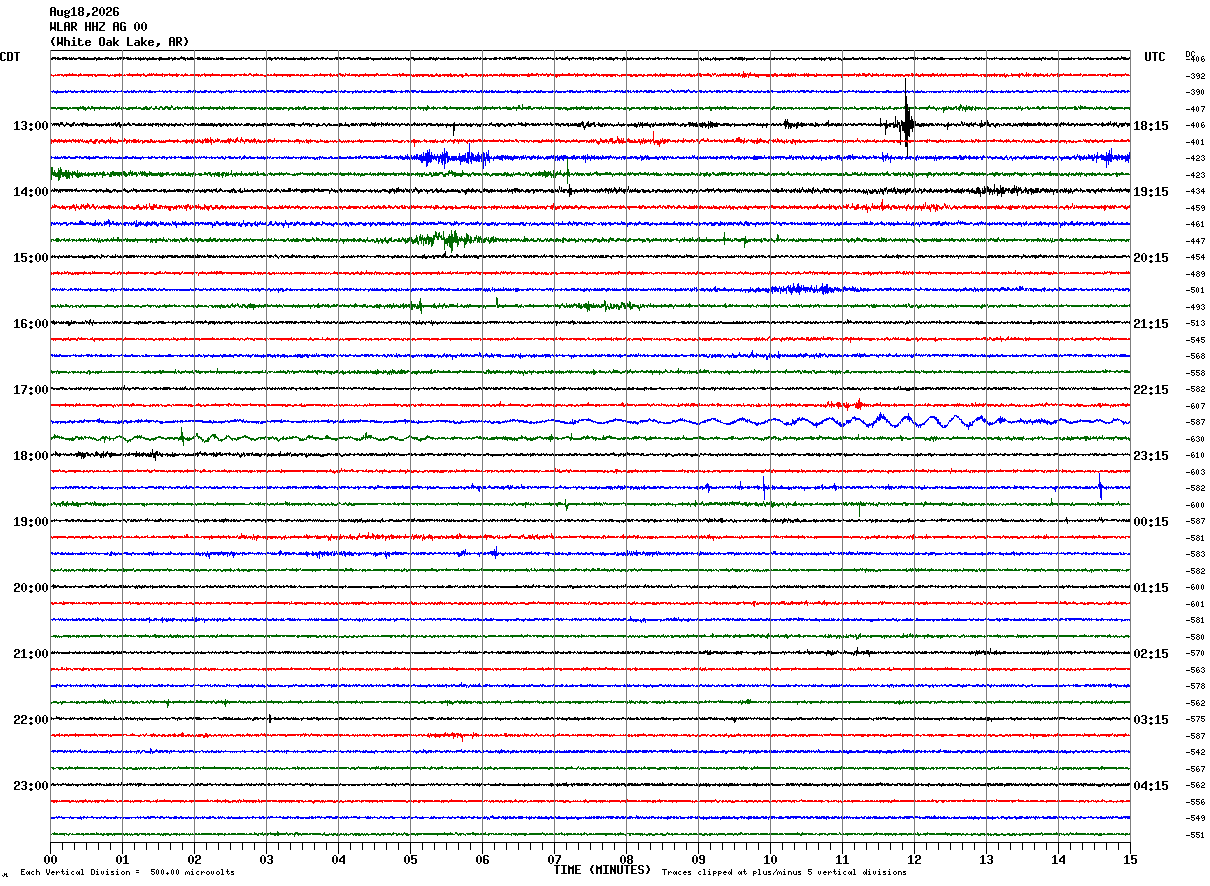1210x886 pixels.
Task: Select the 13:00 CDT time label
Action: click(30, 126)
